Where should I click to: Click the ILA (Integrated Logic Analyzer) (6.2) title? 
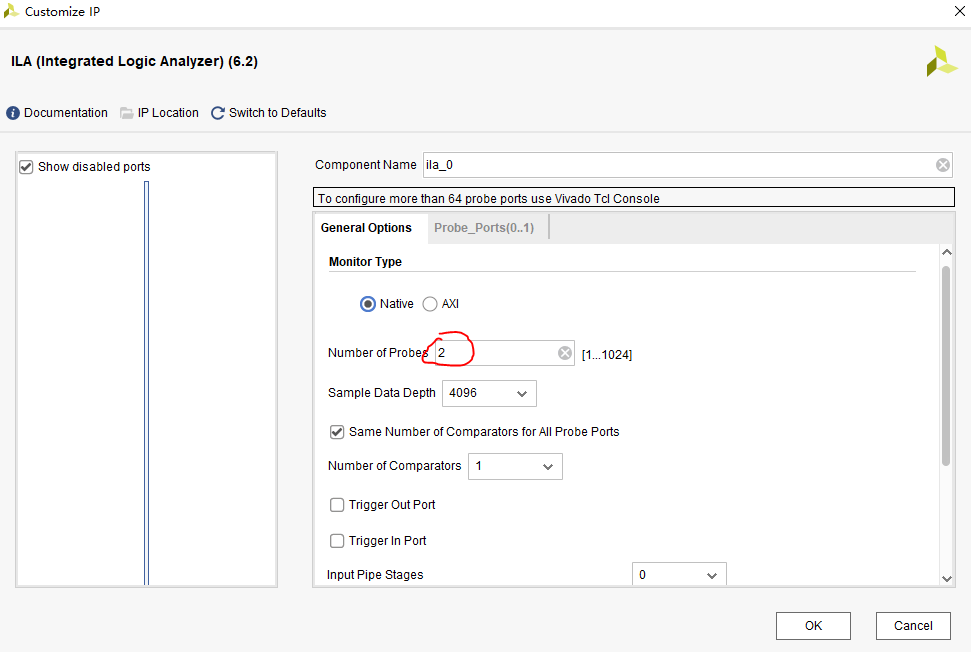pyautogui.click(x=134, y=61)
